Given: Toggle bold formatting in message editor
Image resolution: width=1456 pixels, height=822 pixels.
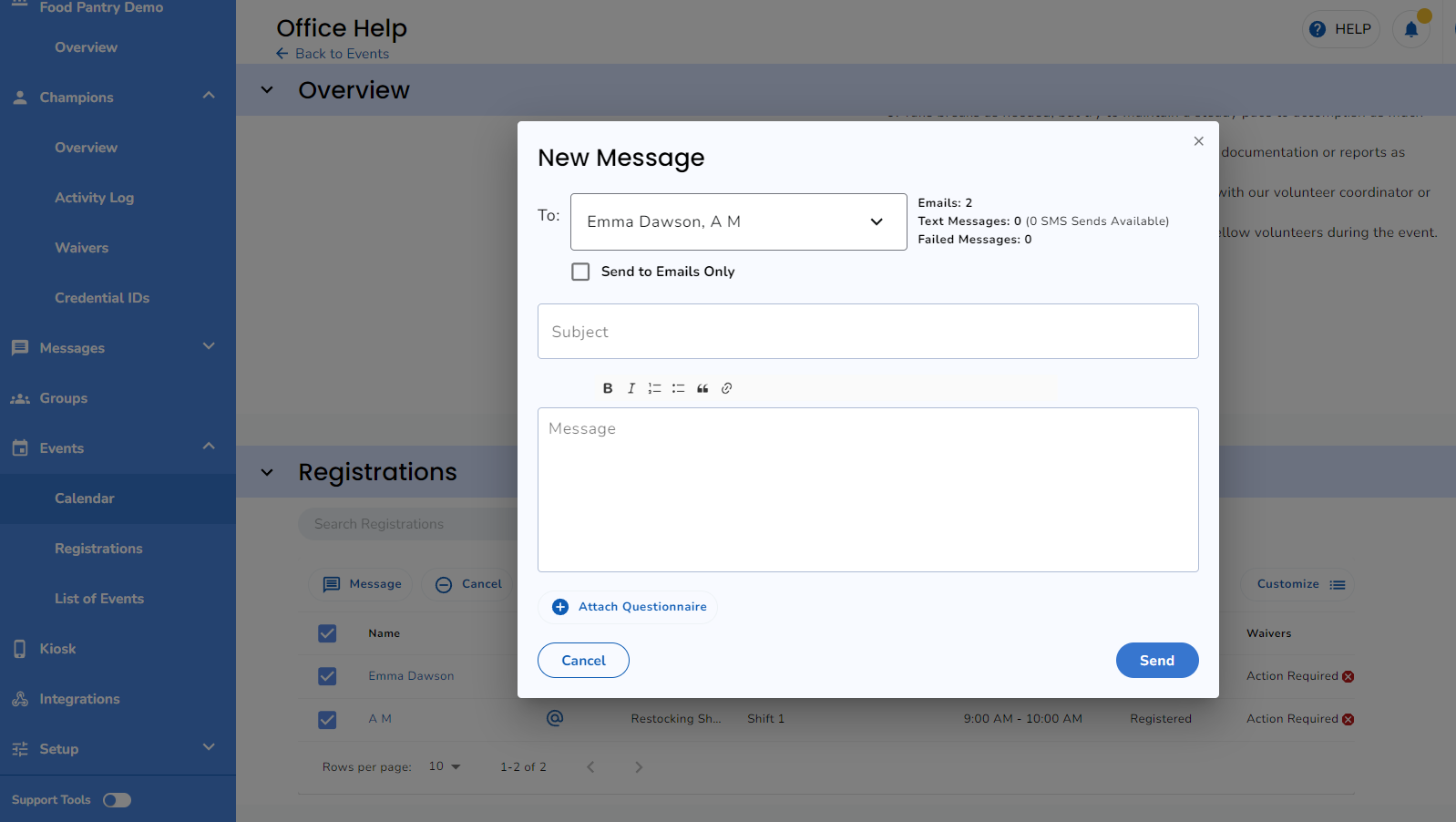Looking at the screenshot, I should pos(608,388).
